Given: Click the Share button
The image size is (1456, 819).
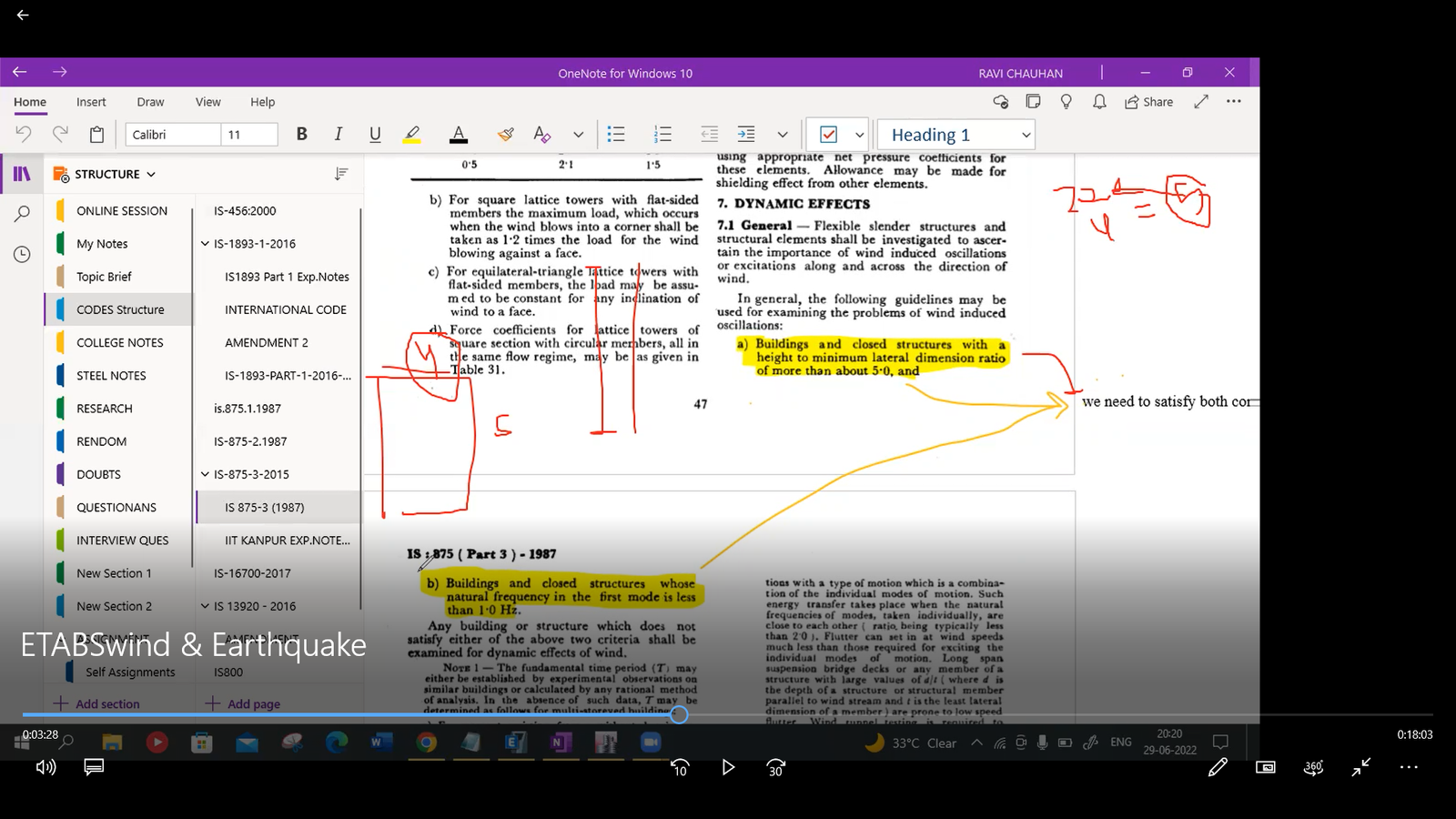Looking at the screenshot, I should tap(1148, 102).
